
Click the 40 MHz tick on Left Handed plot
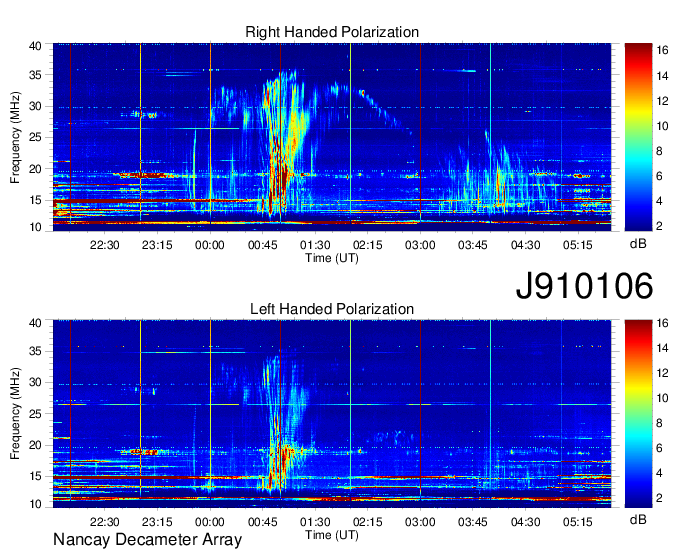coord(35,323)
